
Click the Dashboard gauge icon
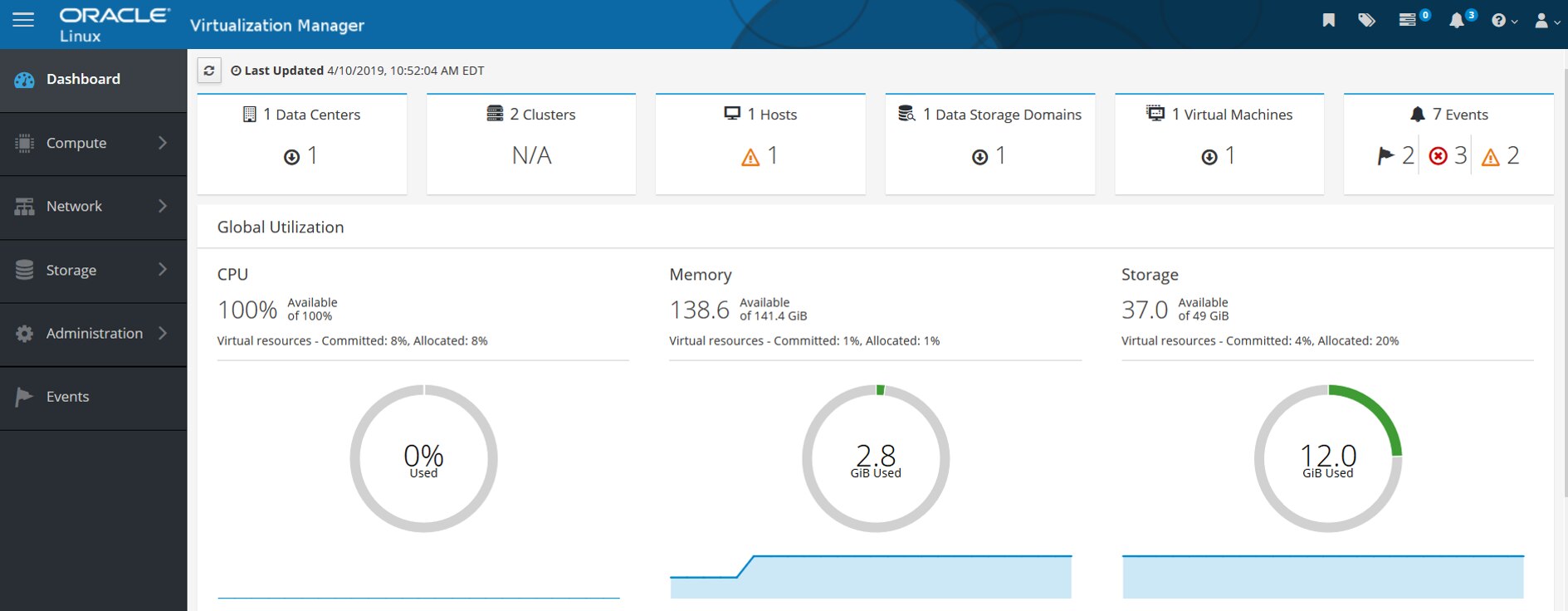(25, 80)
